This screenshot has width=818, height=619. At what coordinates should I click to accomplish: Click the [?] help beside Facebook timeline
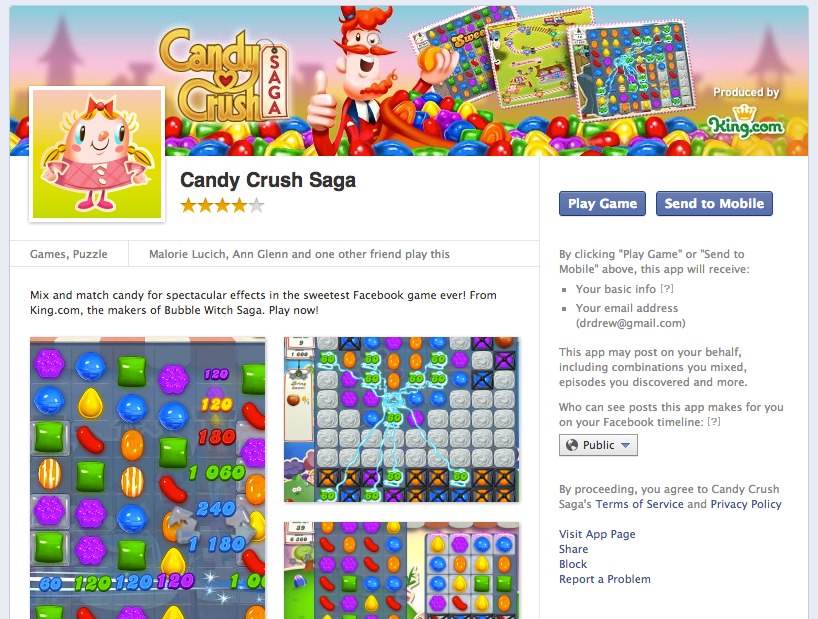point(714,421)
